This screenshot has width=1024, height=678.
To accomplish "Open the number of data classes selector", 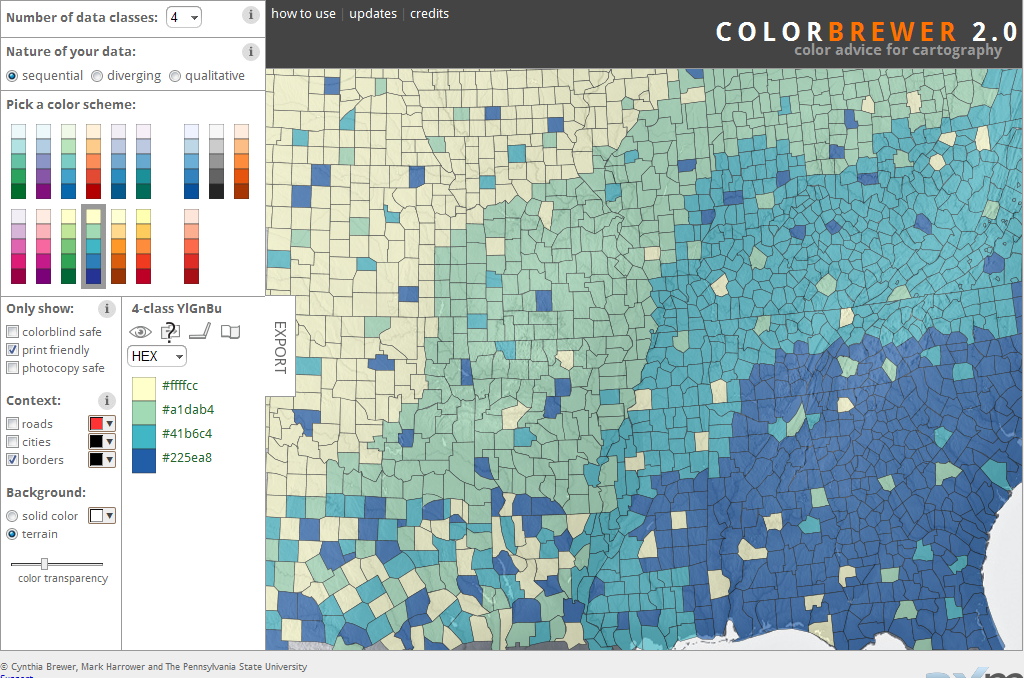I will pyautogui.click(x=181, y=15).
